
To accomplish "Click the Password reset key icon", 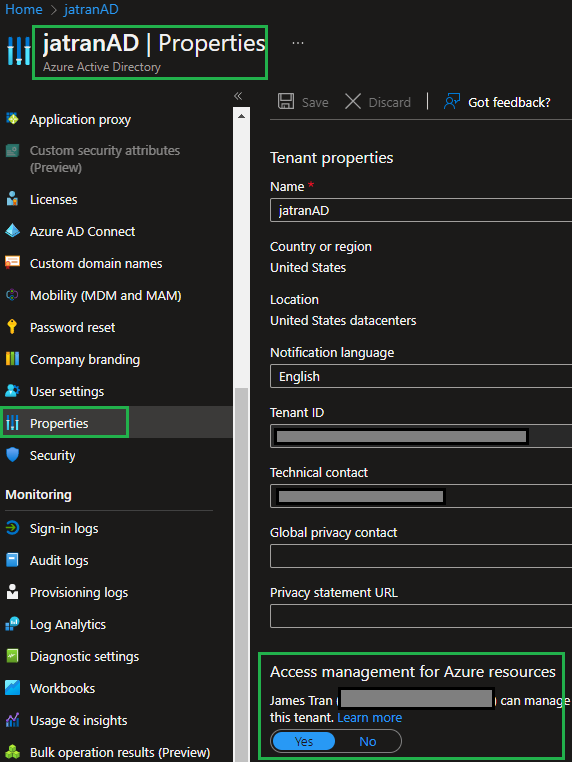I will click(12, 327).
